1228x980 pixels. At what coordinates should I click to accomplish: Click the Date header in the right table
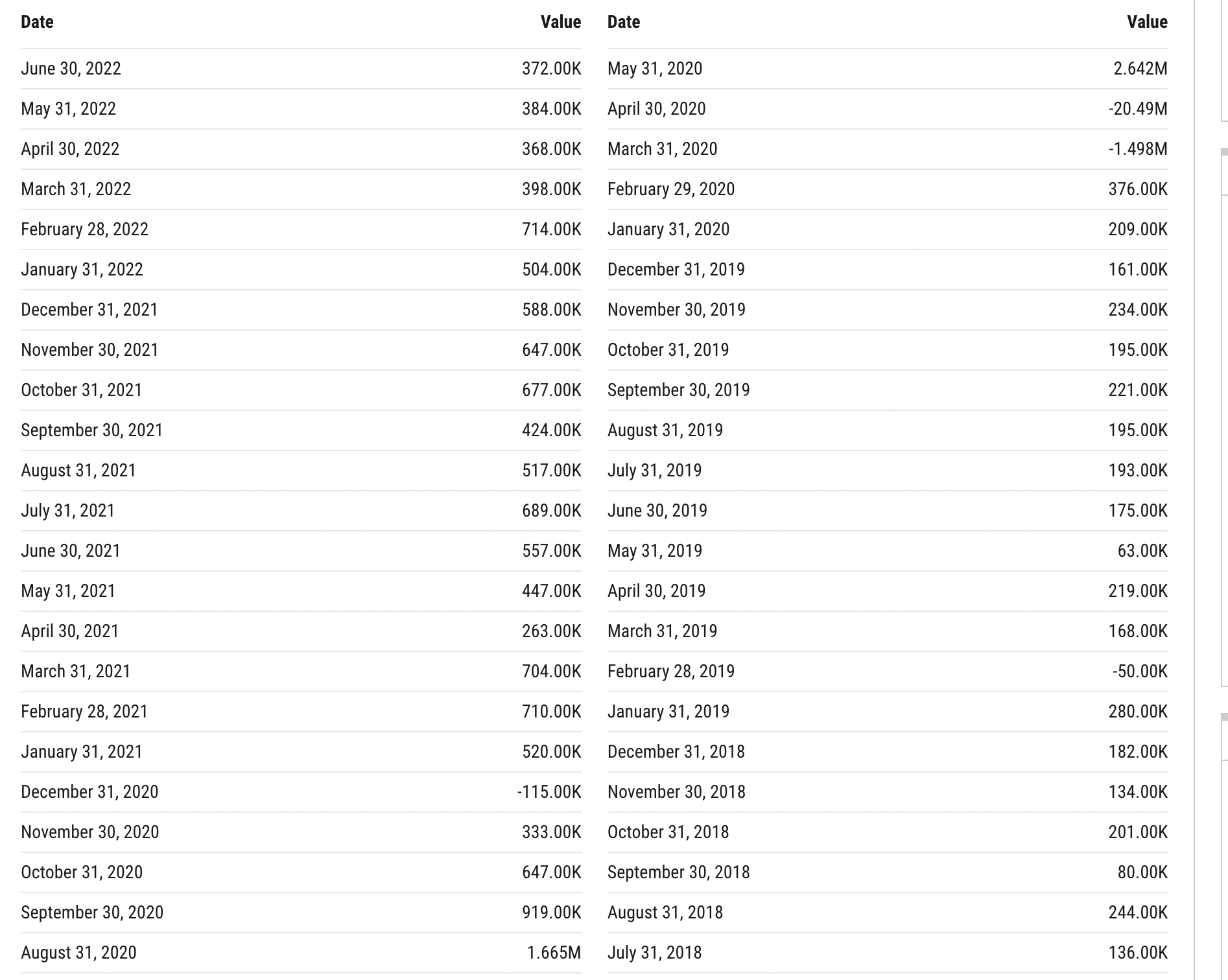pos(623,22)
